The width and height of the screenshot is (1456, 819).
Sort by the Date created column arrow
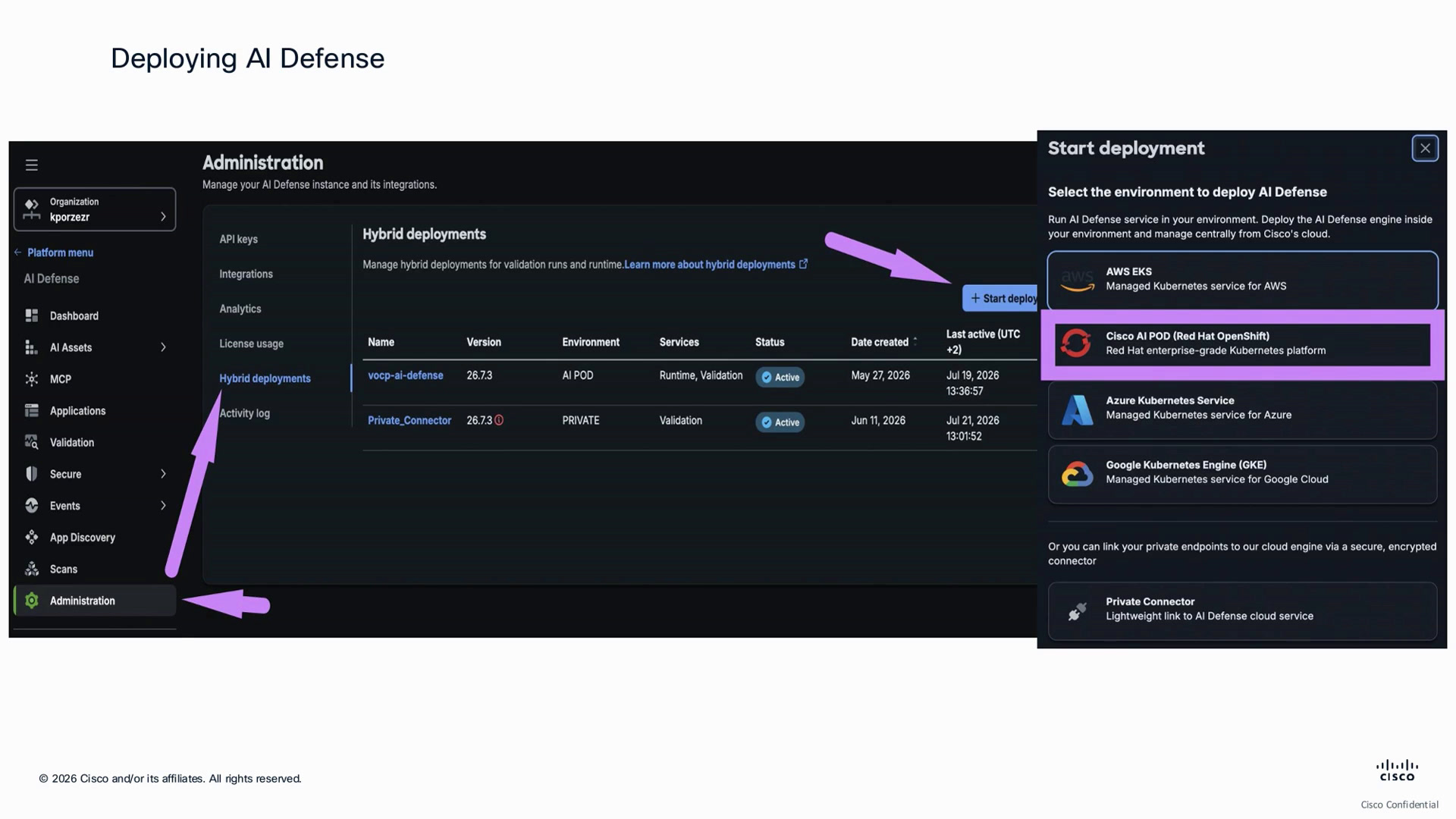(915, 341)
